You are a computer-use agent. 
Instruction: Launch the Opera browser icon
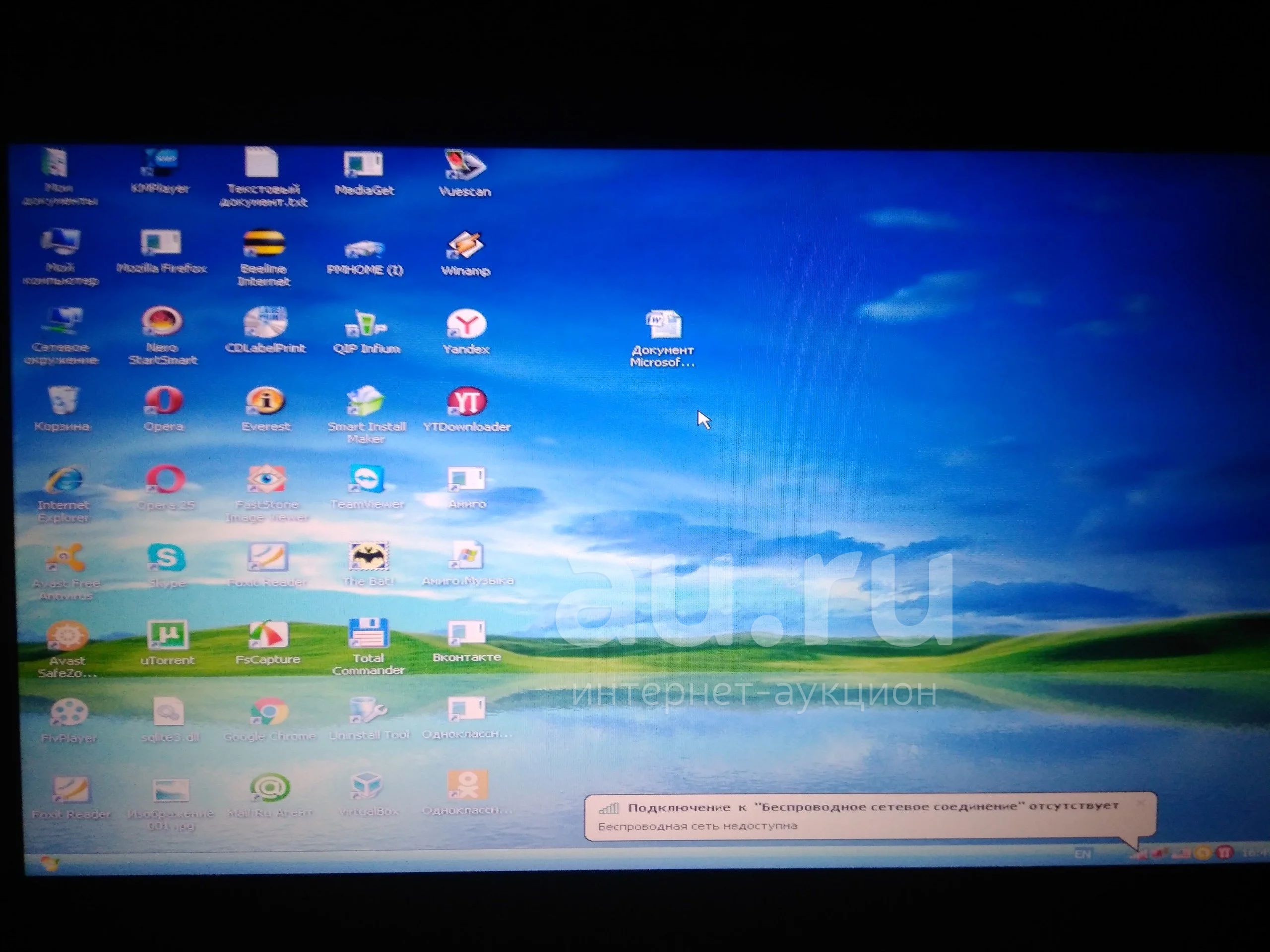point(164,409)
